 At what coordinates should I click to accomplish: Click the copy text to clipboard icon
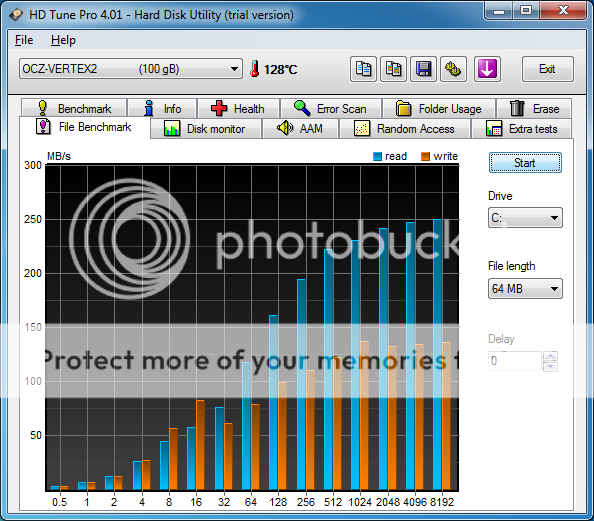click(x=363, y=69)
